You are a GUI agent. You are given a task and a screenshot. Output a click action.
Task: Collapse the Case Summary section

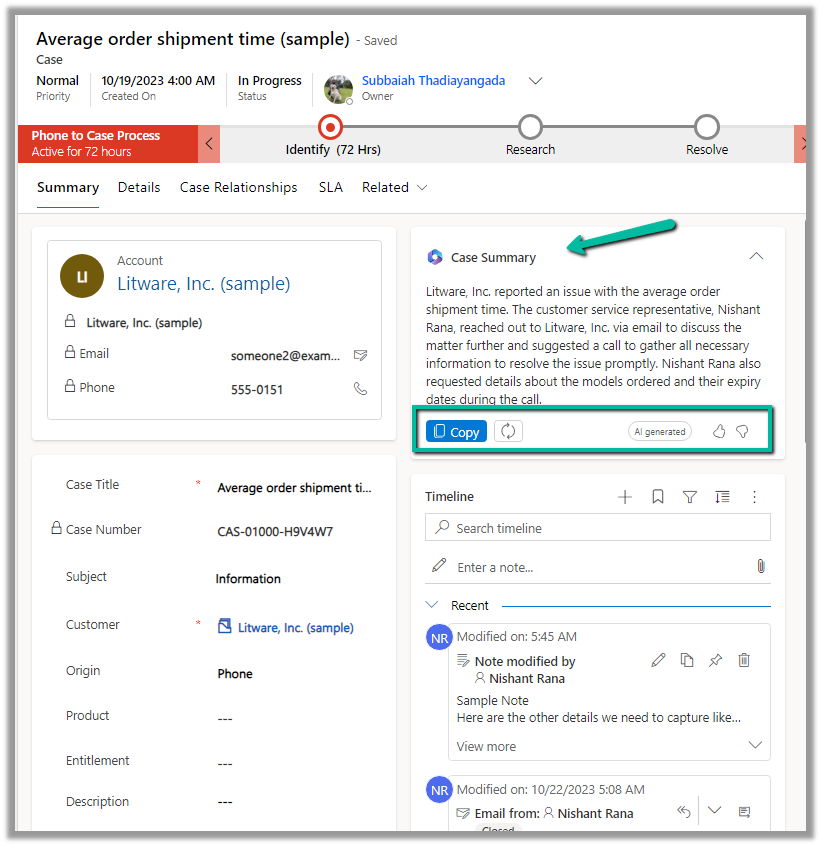point(756,257)
